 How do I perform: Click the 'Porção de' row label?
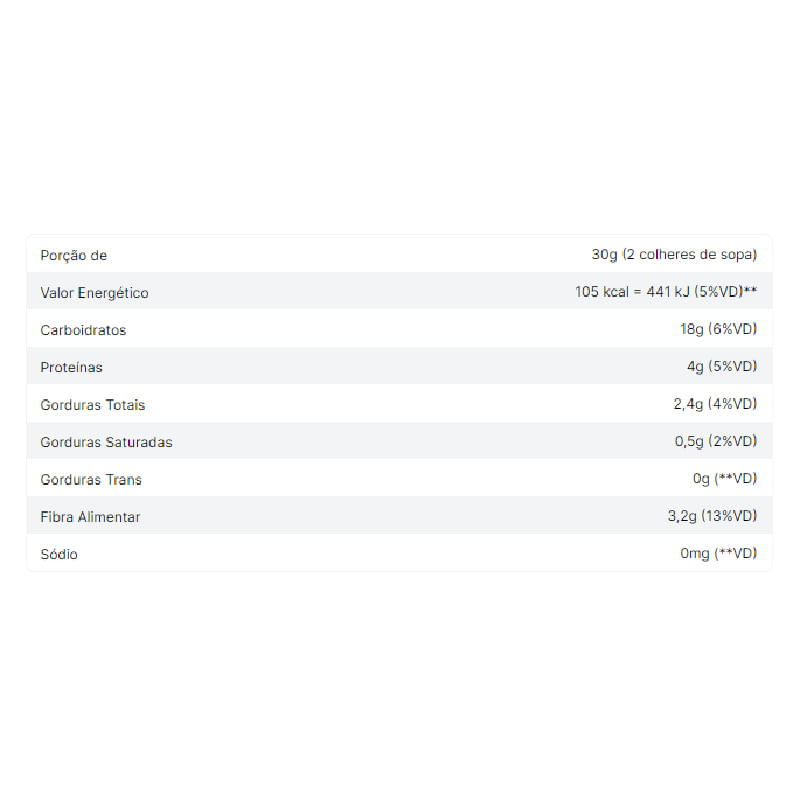pos(73,255)
